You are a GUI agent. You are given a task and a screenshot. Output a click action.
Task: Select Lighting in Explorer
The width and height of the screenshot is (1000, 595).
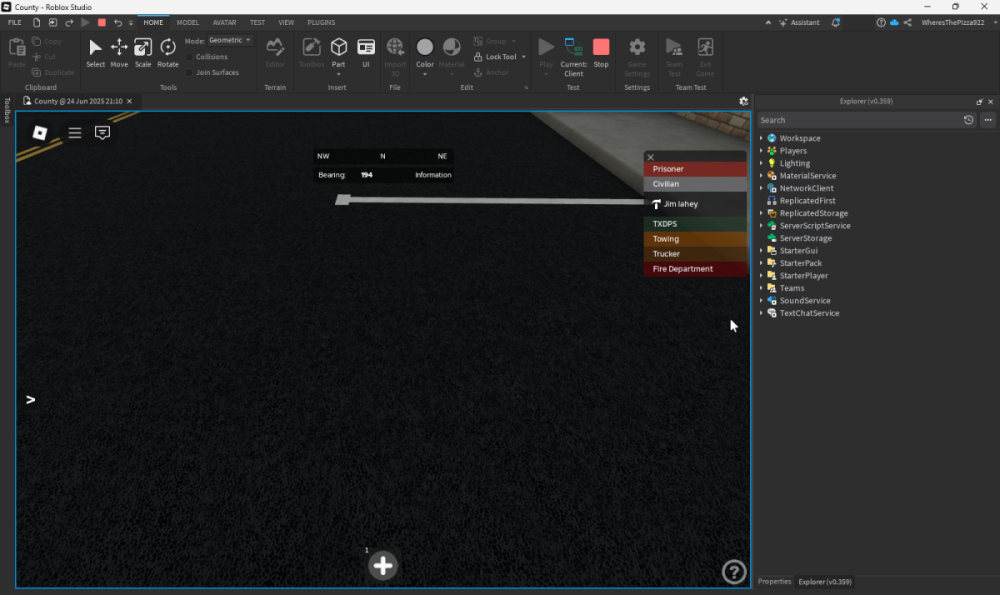pyautogui.click(x=794, y=163)
